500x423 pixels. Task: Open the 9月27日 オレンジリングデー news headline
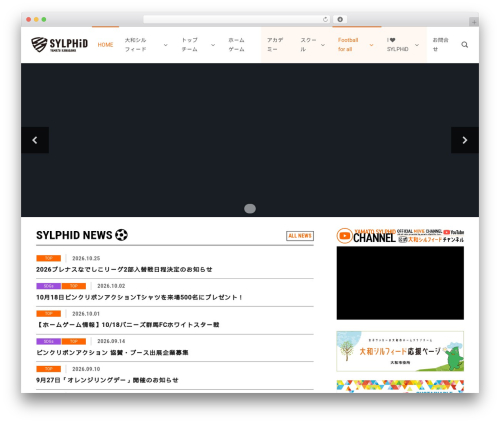pos(107,380)
